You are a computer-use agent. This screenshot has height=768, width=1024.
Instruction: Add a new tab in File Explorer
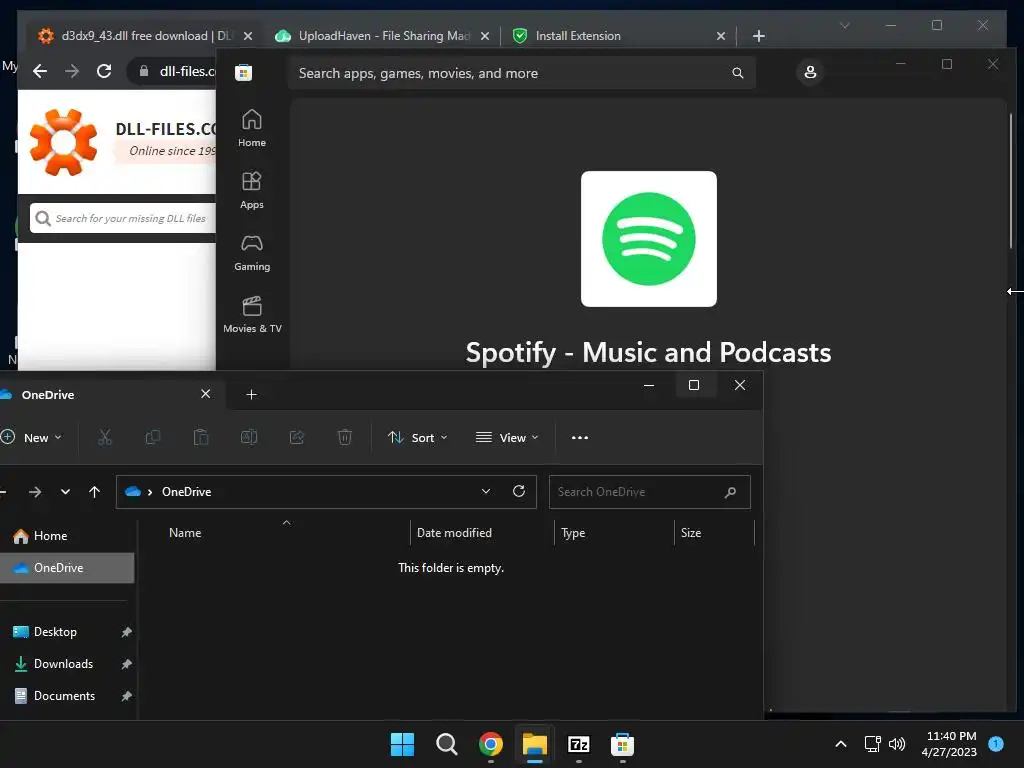pos(251,394)
